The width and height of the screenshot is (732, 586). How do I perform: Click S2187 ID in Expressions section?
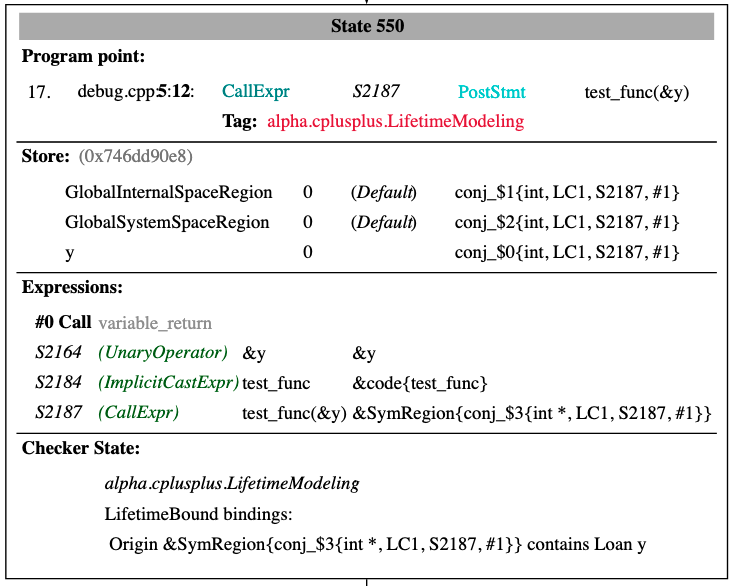(58, 412)
